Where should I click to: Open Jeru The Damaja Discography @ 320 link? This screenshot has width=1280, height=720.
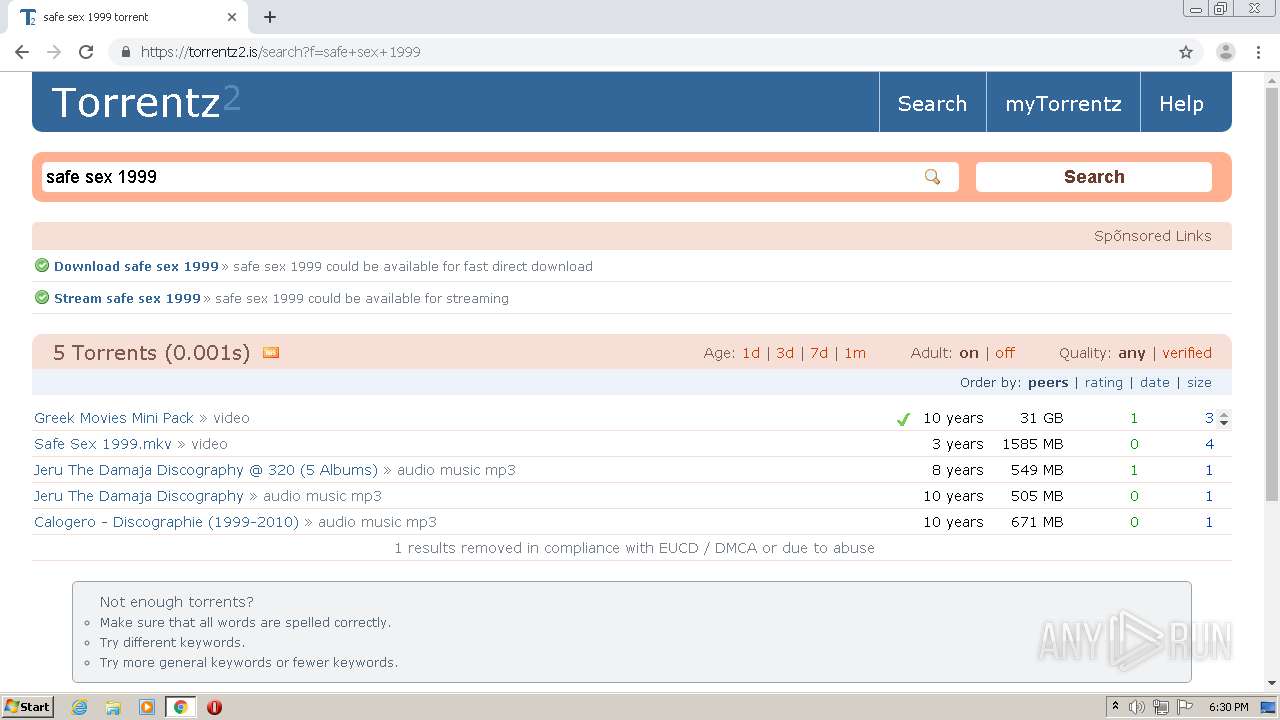(206, 470)
